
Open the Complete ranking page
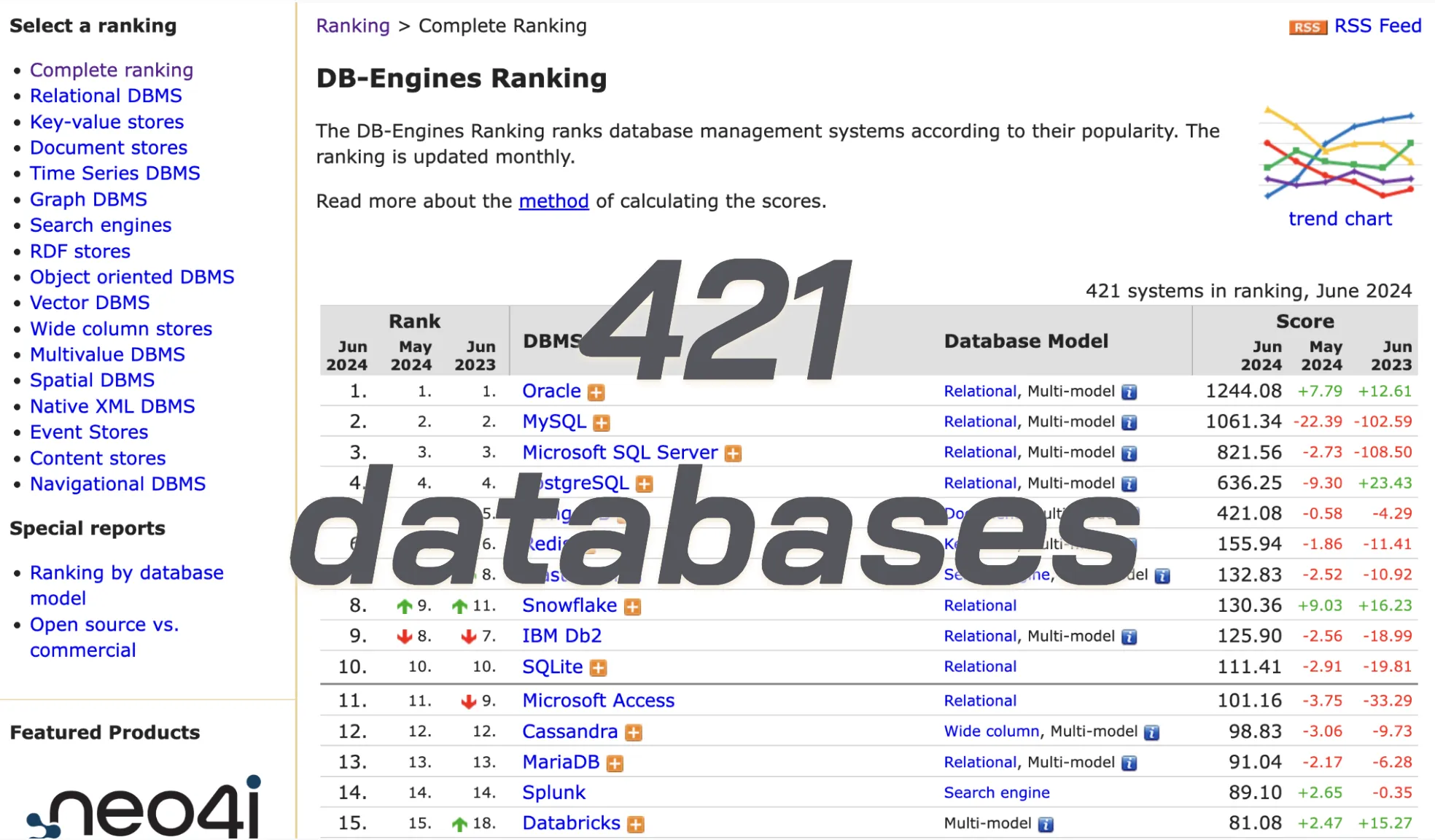(x=112, y=68)
